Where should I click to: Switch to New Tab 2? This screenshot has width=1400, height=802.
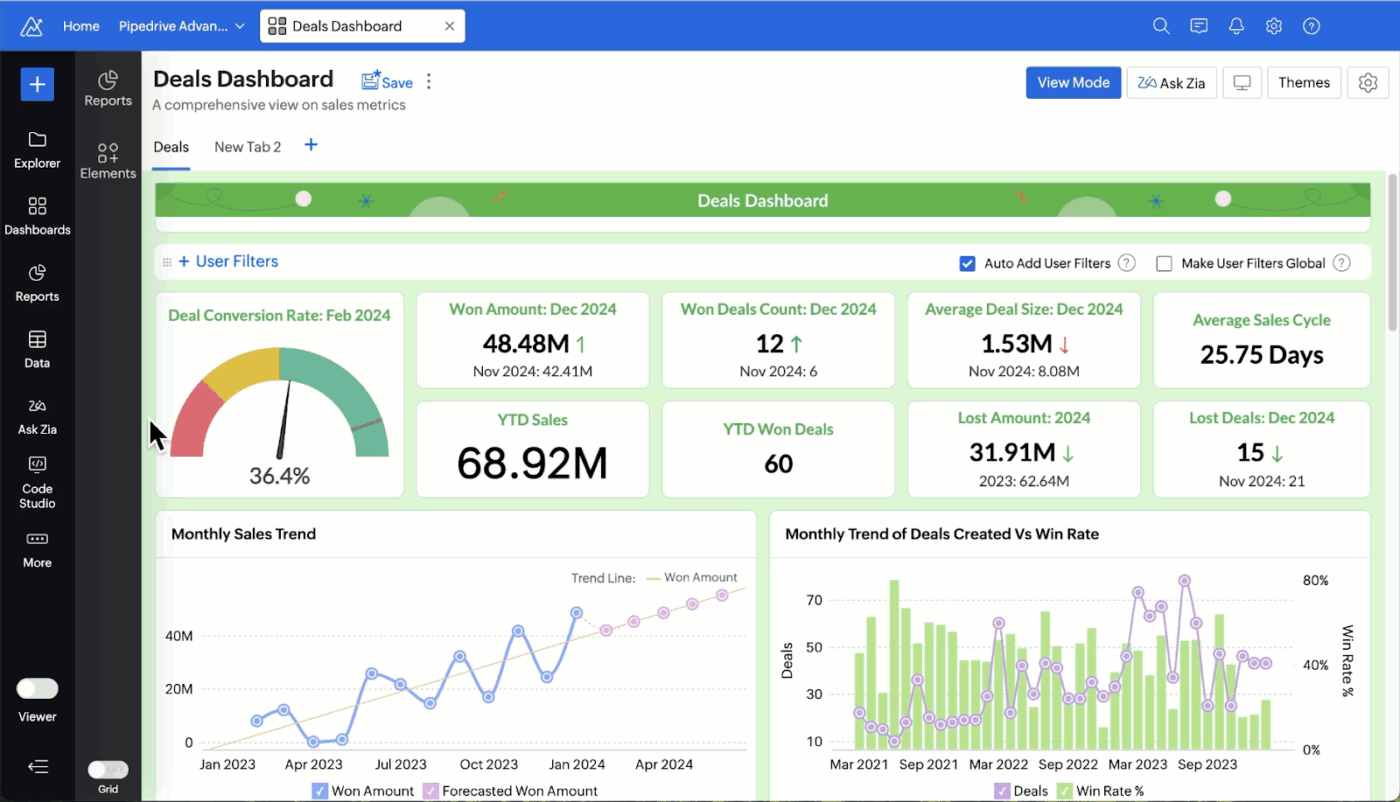click(x=247, y=147)
